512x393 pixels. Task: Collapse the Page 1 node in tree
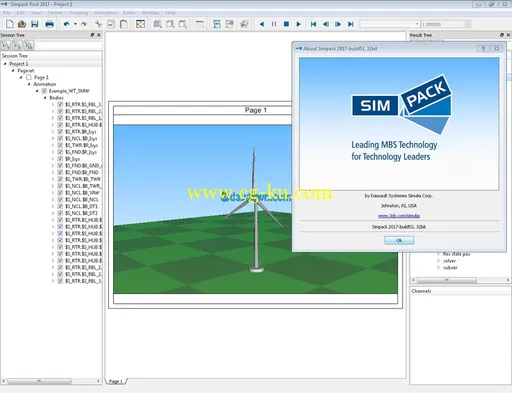click(21, 77)
